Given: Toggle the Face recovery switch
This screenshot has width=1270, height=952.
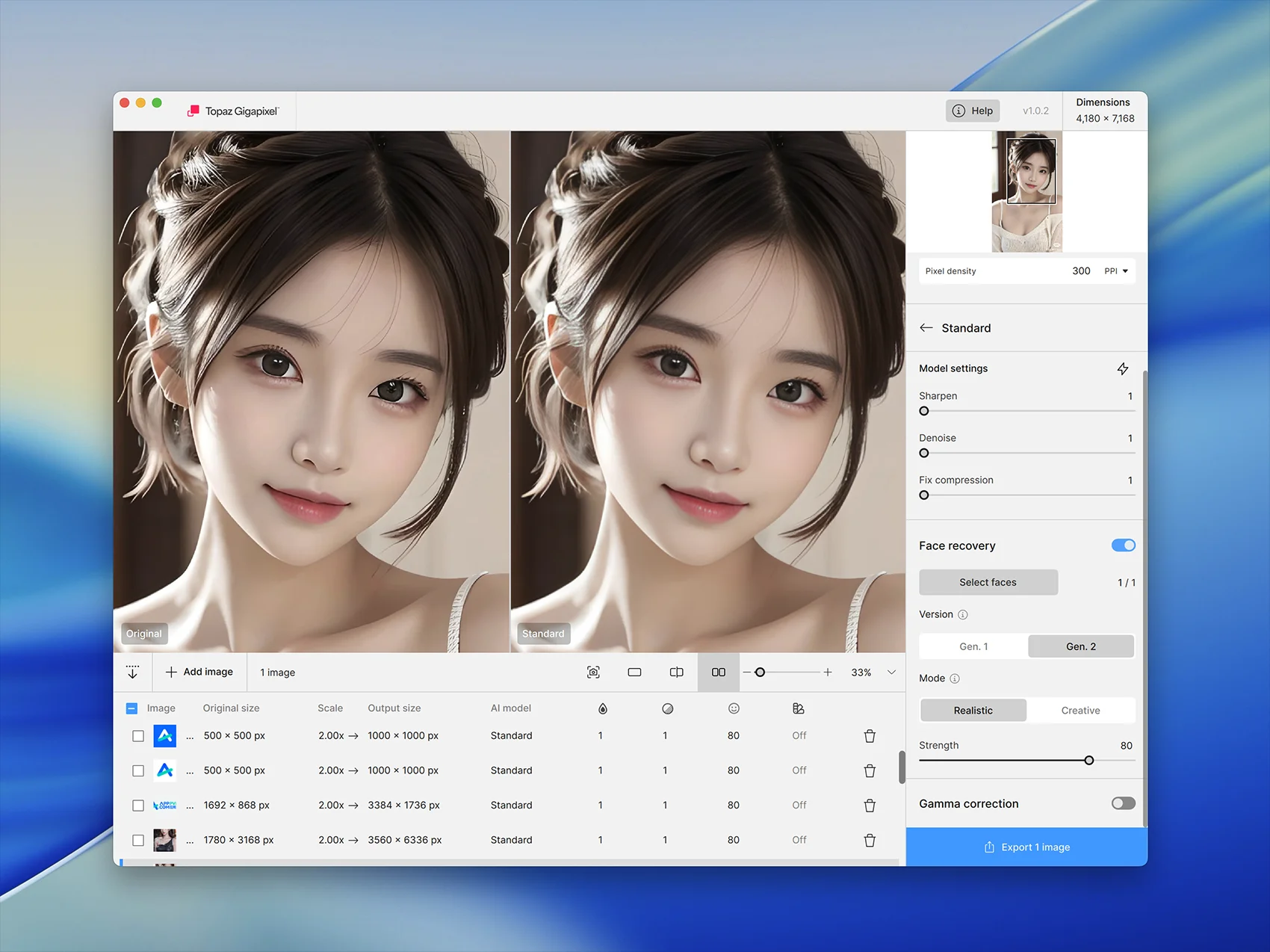Looking at the screenshot, I should coord(1123,545).
